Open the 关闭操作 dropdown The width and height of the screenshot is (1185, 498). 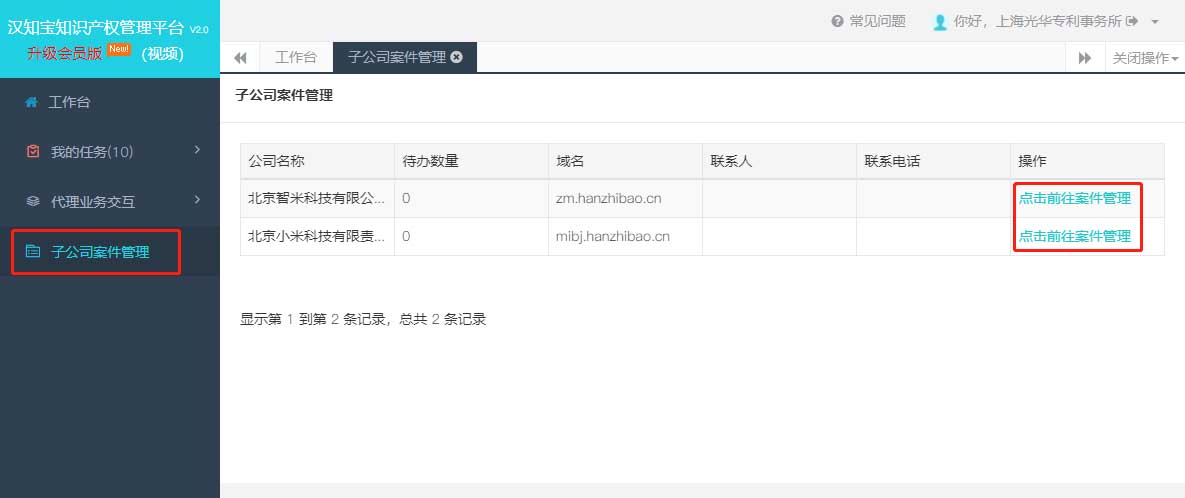click(1145, 57)
